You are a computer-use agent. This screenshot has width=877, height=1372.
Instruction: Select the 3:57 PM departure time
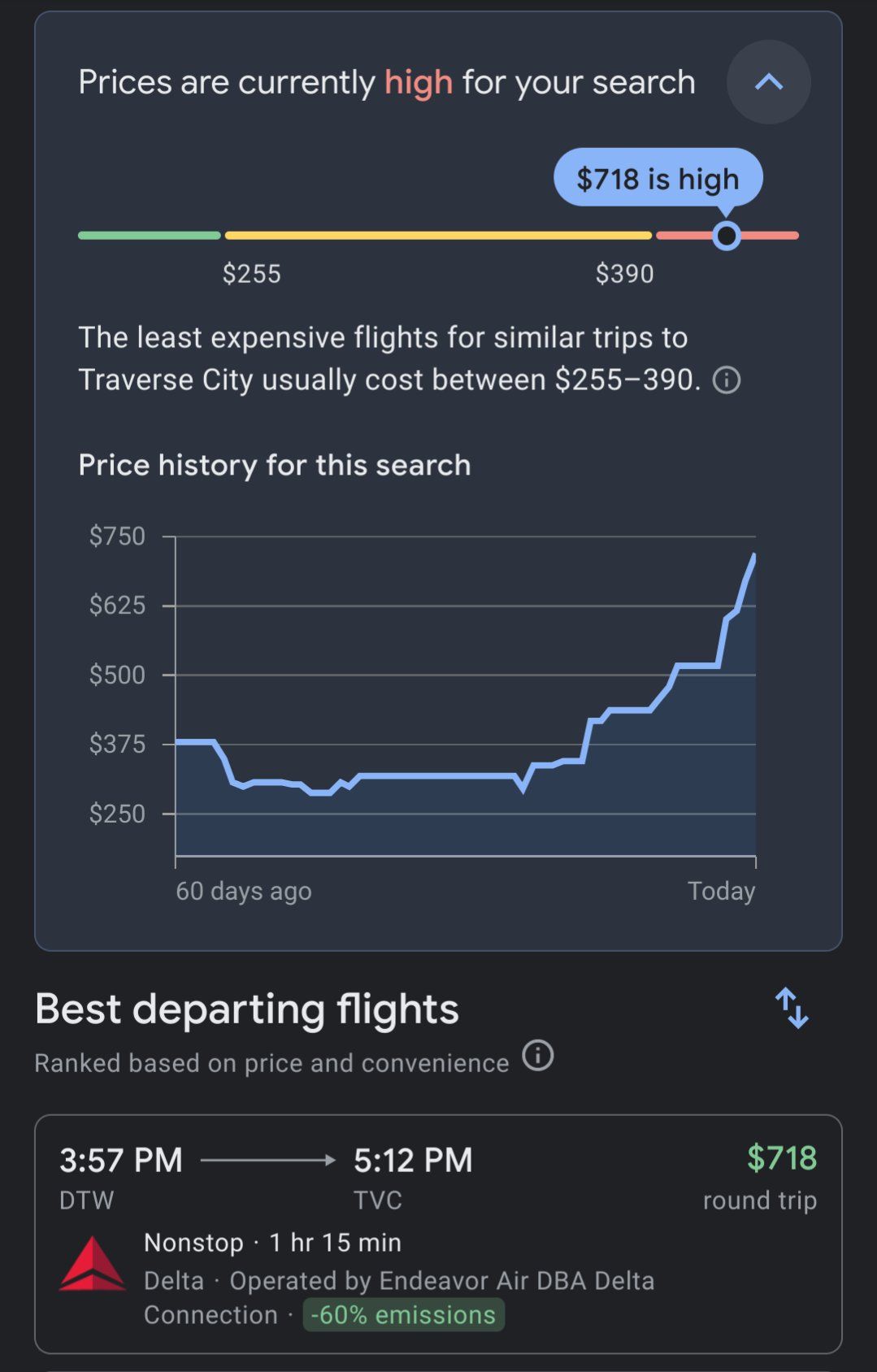pos(121,1160)
